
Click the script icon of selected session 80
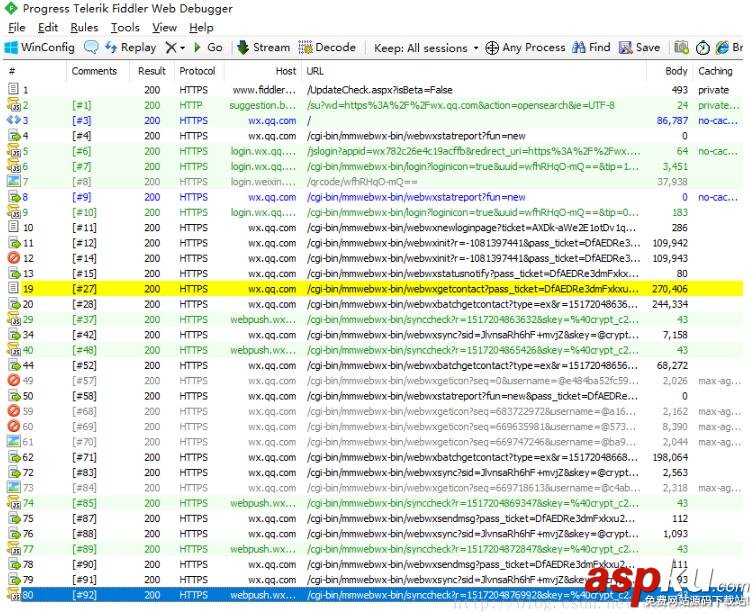tap(13, 595)
